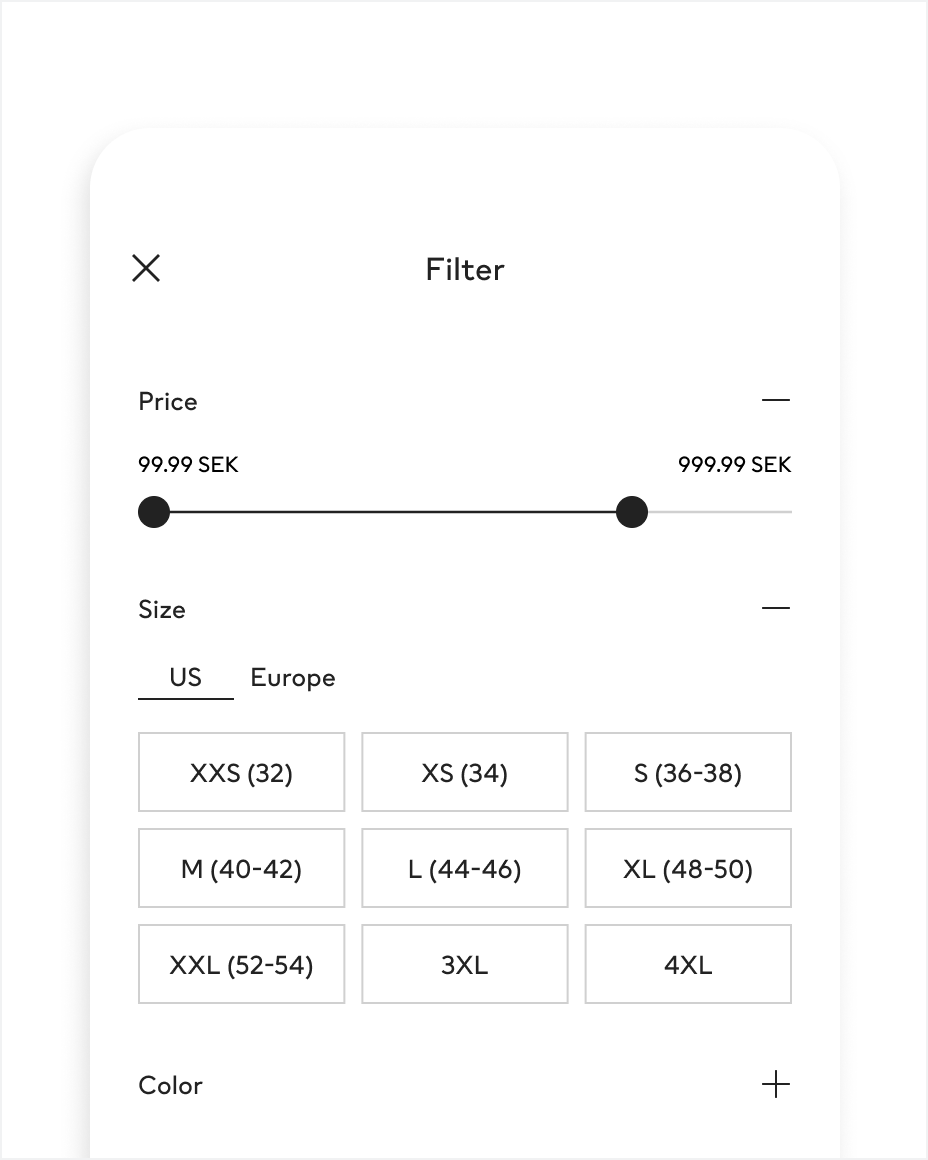This screenshot has height=1160, width=928.
Task: Click the minimum price slider handle
Action: (154, 512)
